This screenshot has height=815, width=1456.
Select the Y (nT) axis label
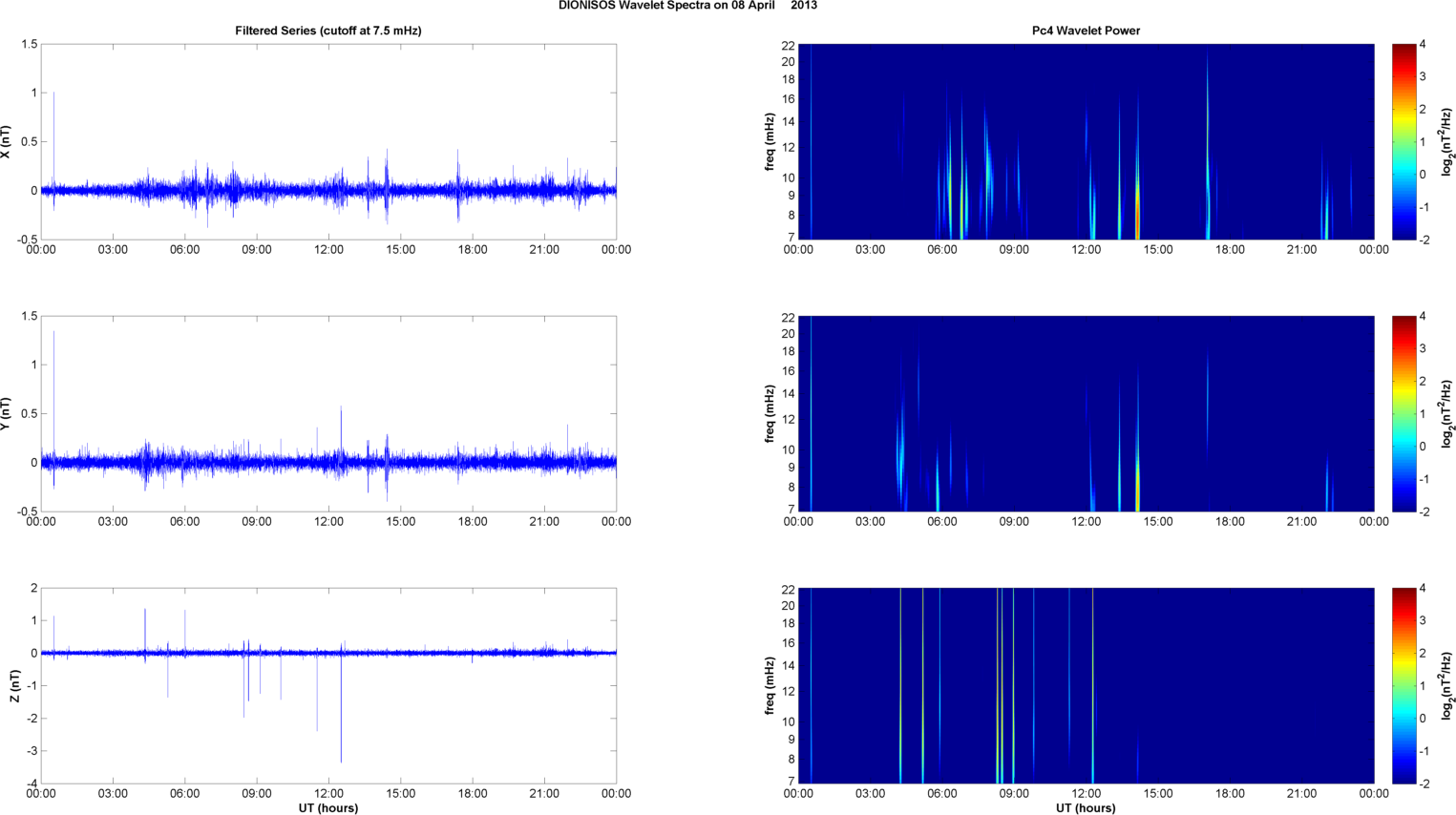pyautogui.click(x=7, y=414)
